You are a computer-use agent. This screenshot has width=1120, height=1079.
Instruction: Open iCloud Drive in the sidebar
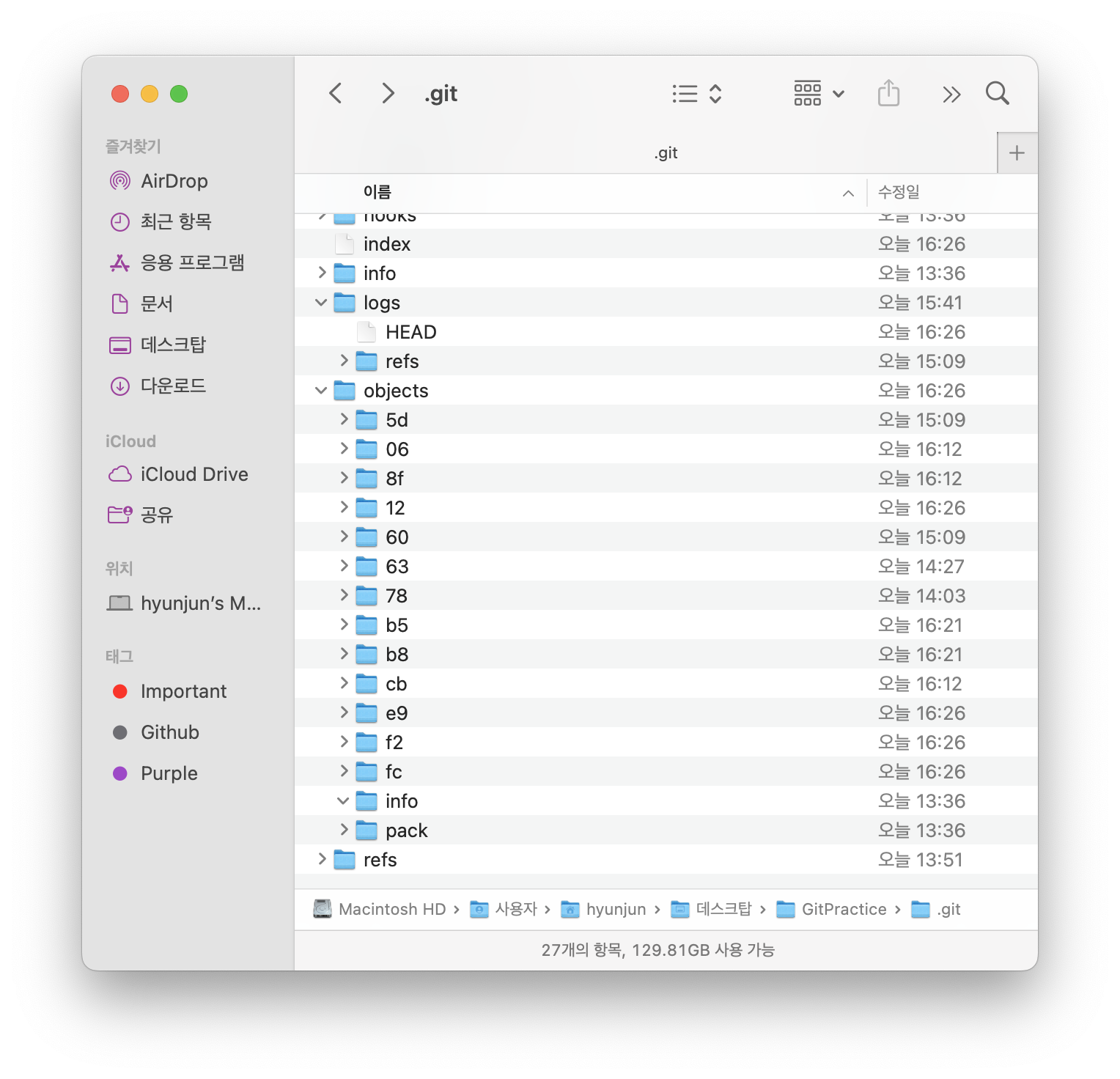pos(178,474)
